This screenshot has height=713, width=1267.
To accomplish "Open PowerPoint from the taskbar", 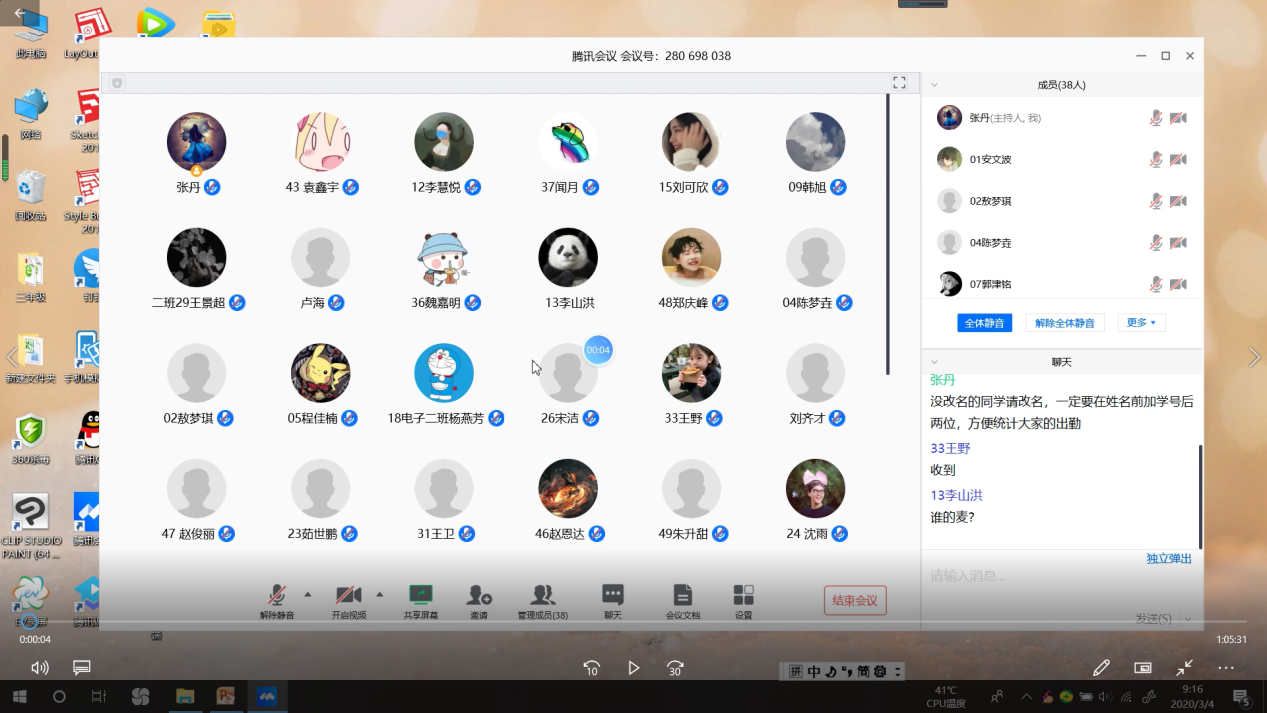I will pyautogui.click(x=225, y=696).
